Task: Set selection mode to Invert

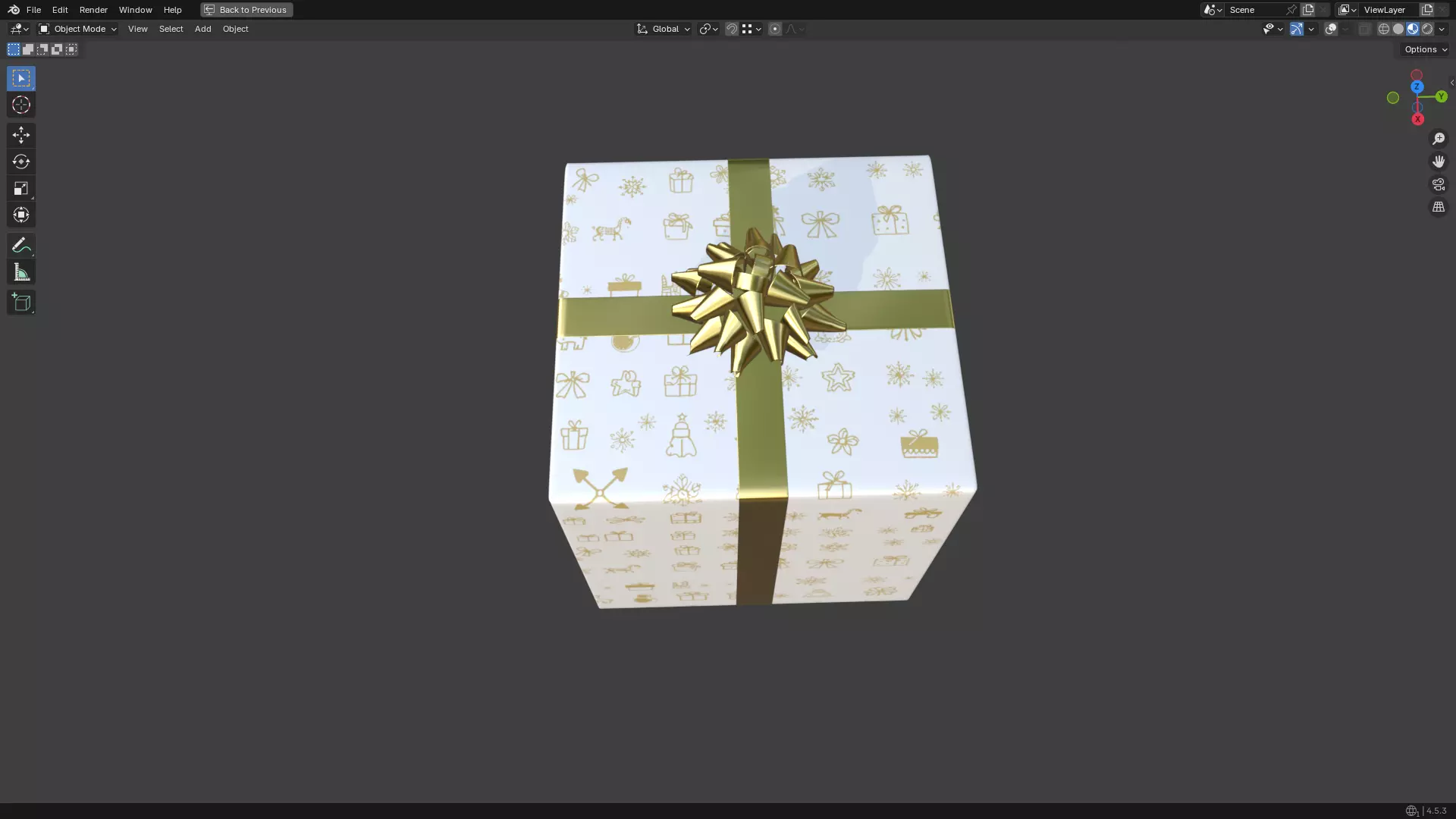Action: pos(57,49)
